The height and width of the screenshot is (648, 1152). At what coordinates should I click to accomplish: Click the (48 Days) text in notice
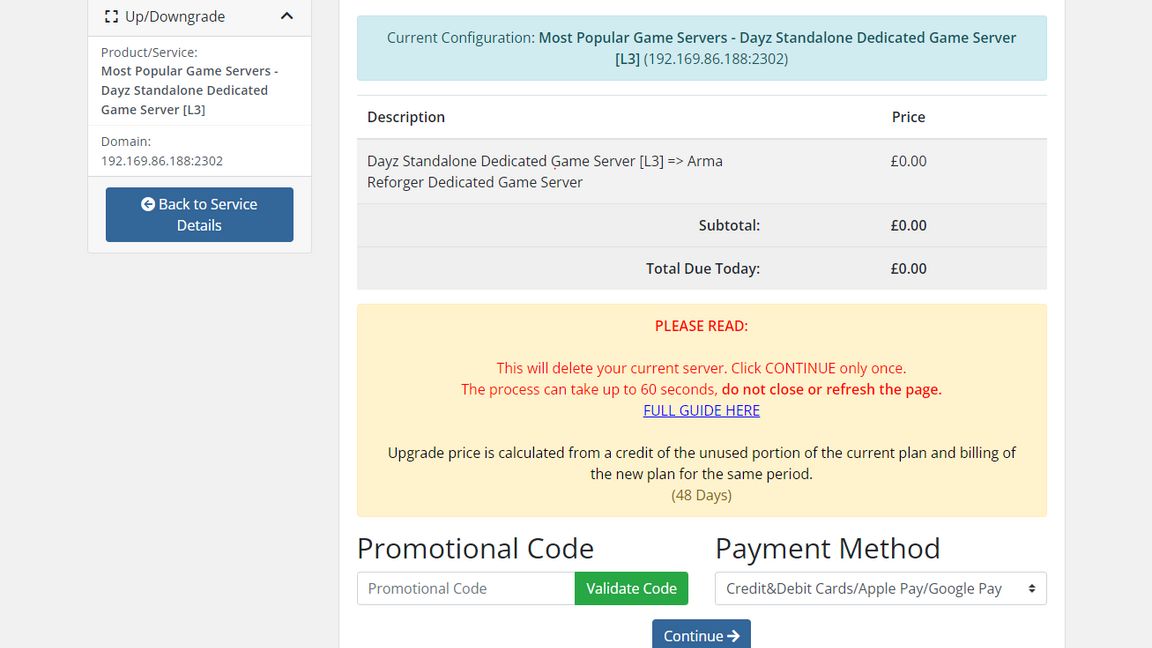coord(701,495)
